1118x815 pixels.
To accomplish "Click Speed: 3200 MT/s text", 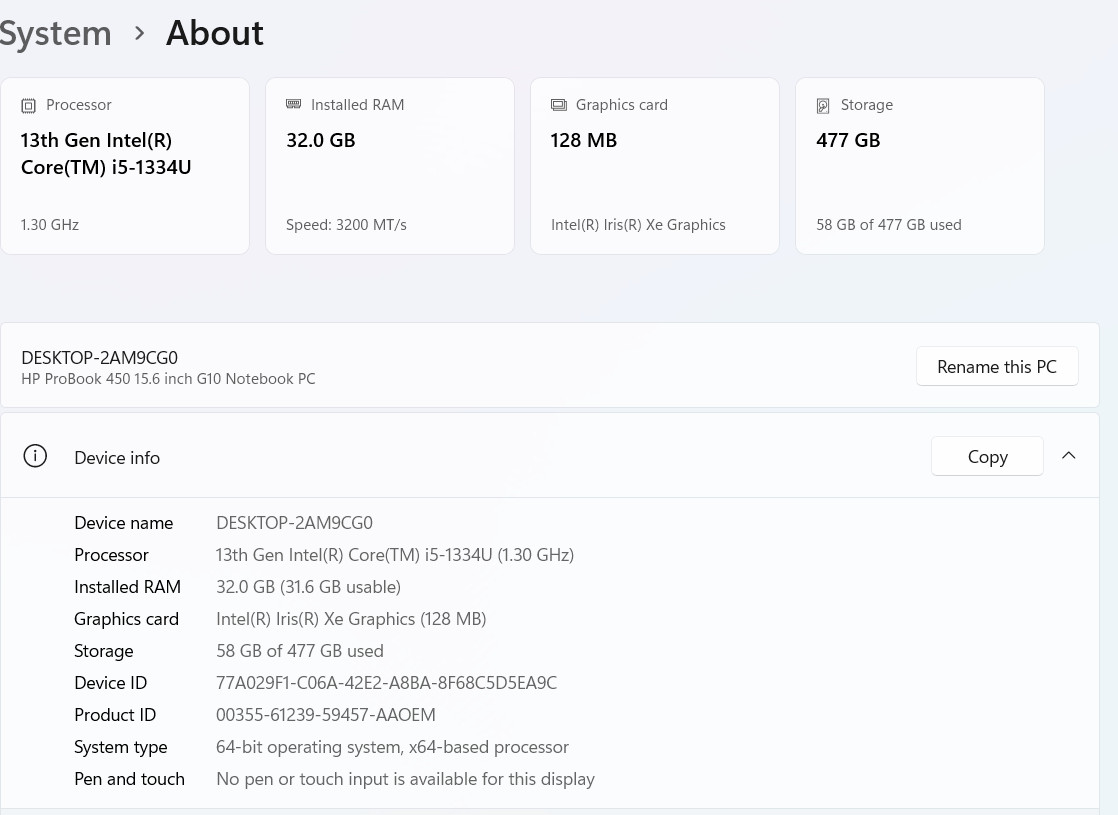I will point(347,225).
